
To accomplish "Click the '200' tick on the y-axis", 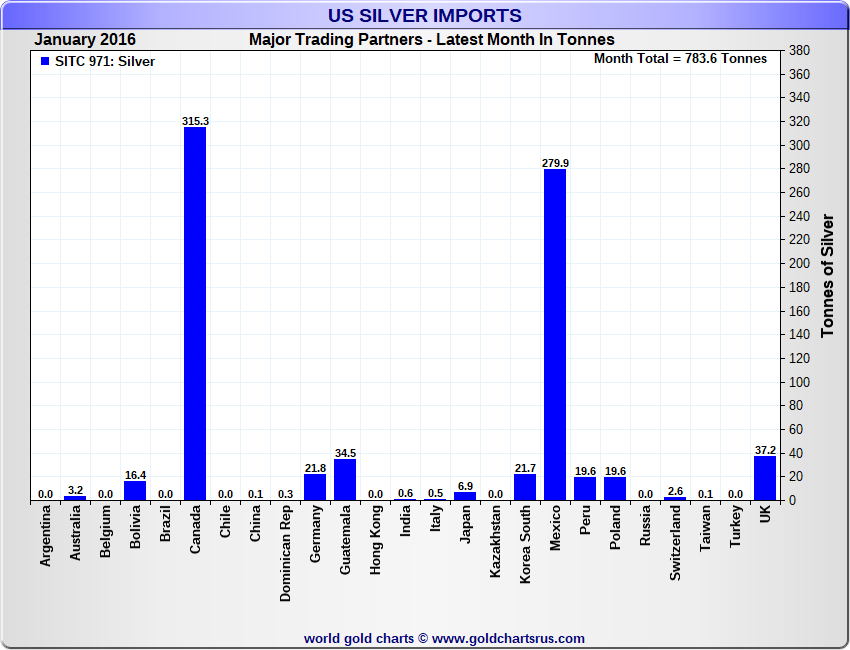I will pos(799,263).
